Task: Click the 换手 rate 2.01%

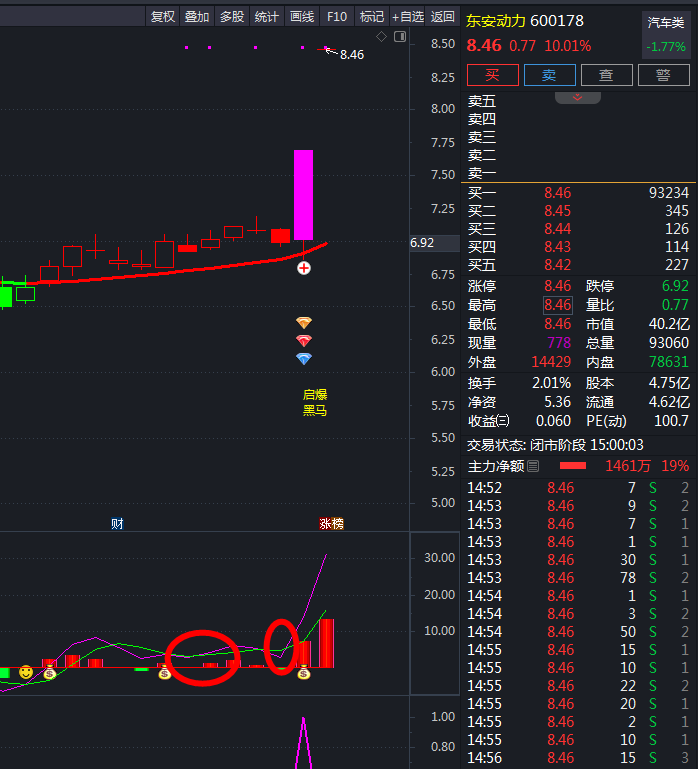Action: click(552, 383)
